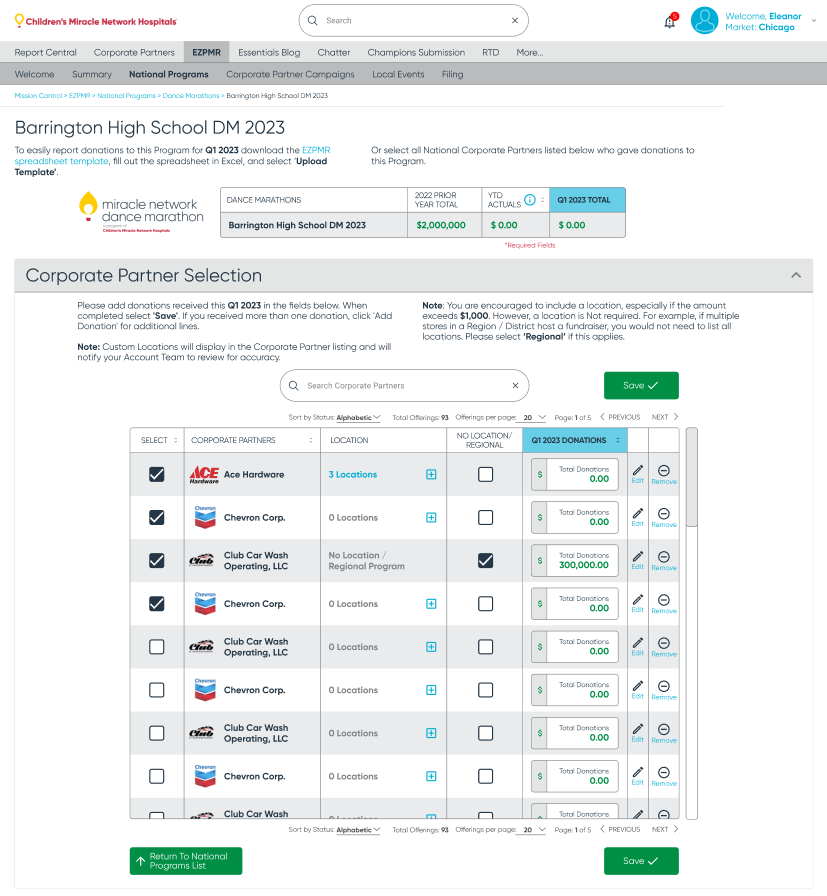Image resolution: width=827 pixels, height=896 pixels.
Task: Open the Champions Submission tab
Action: coord(416,52)
